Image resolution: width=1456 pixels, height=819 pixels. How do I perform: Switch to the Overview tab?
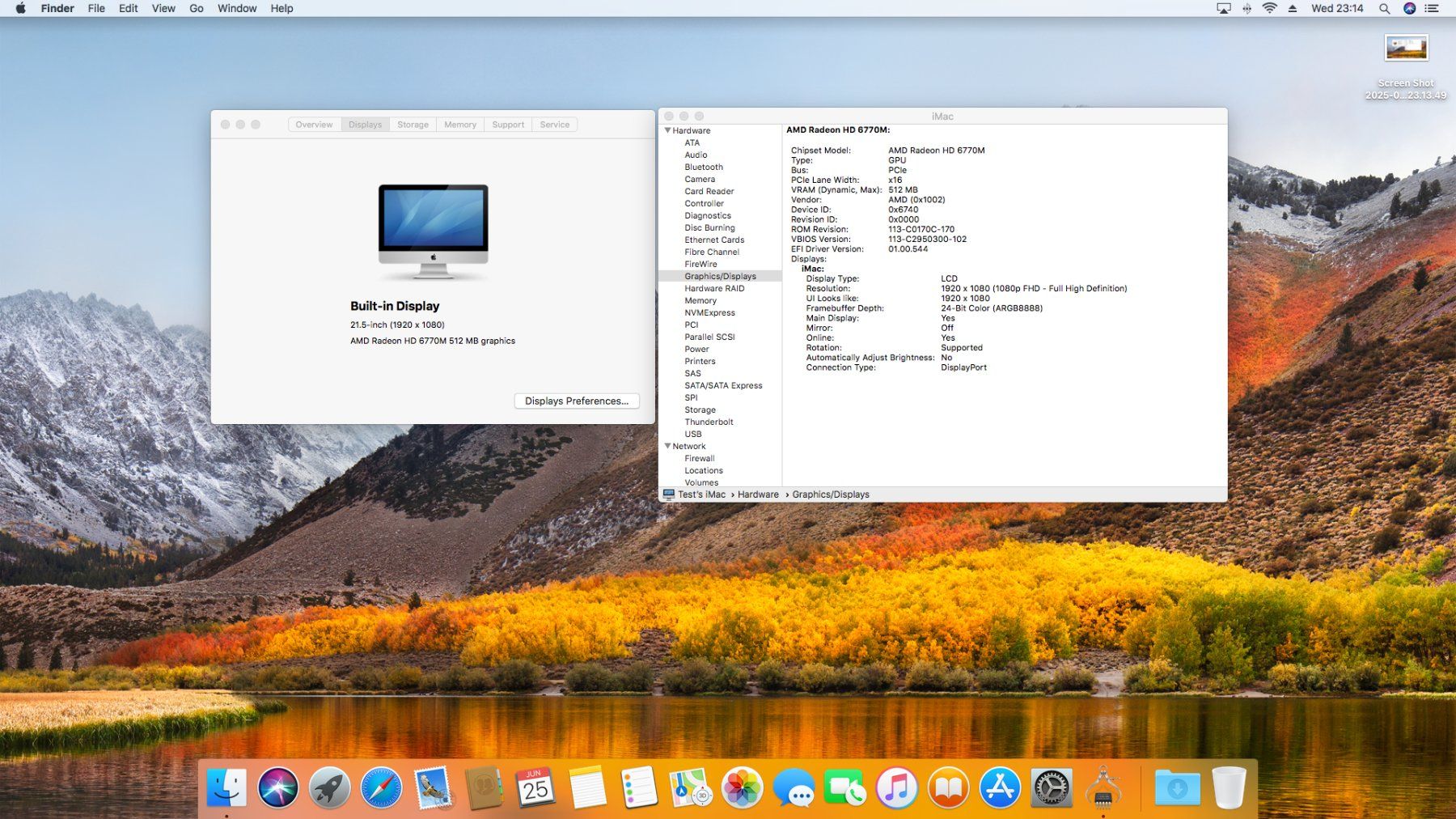click(314, 125)
